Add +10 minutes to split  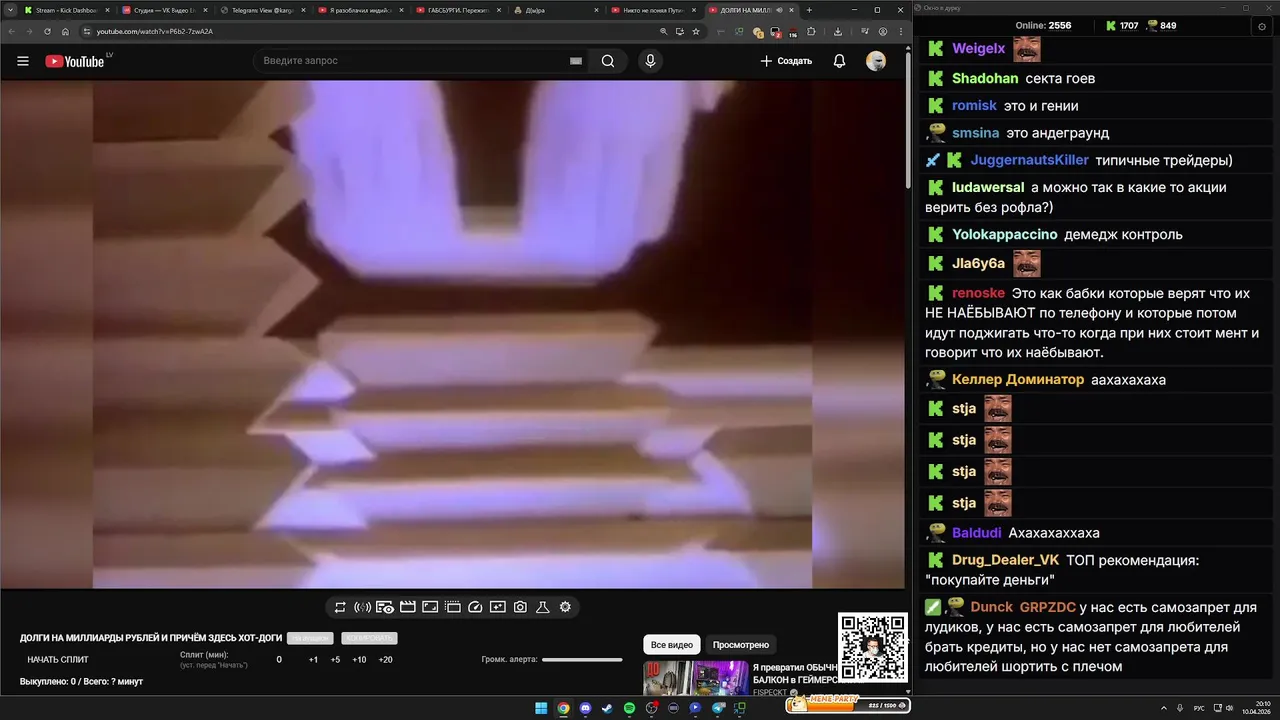point(359,660)
